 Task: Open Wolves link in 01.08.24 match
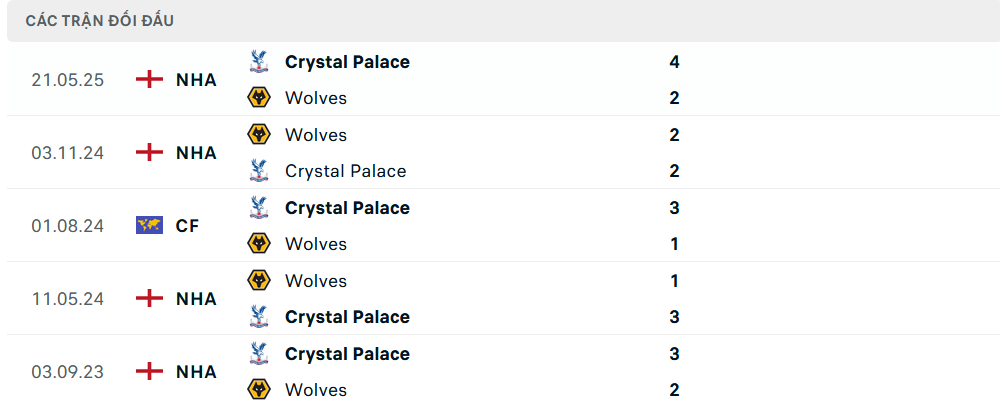[316, 244]
